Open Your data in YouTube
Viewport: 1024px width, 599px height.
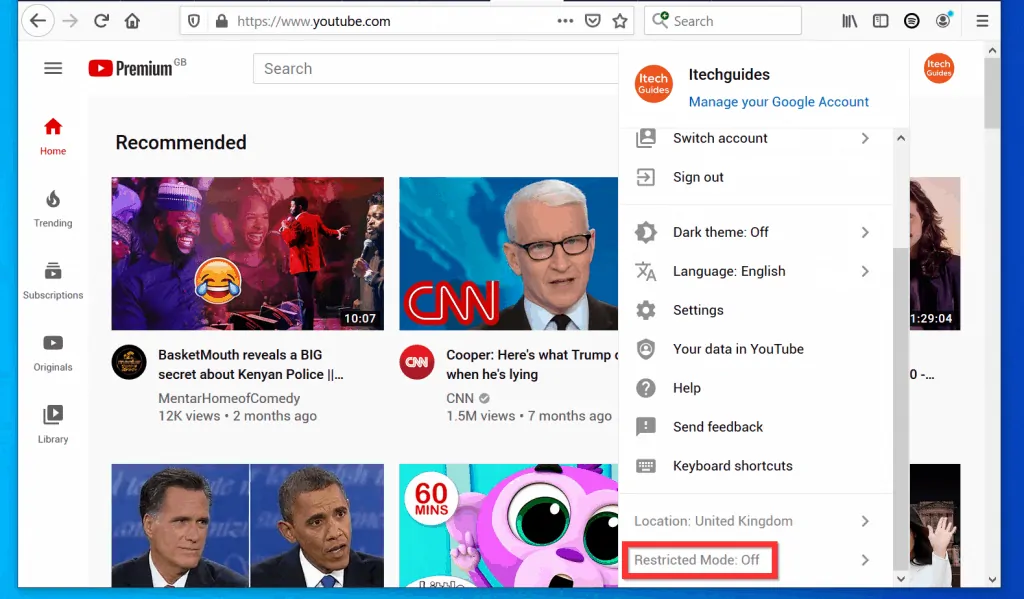(755, 349)
